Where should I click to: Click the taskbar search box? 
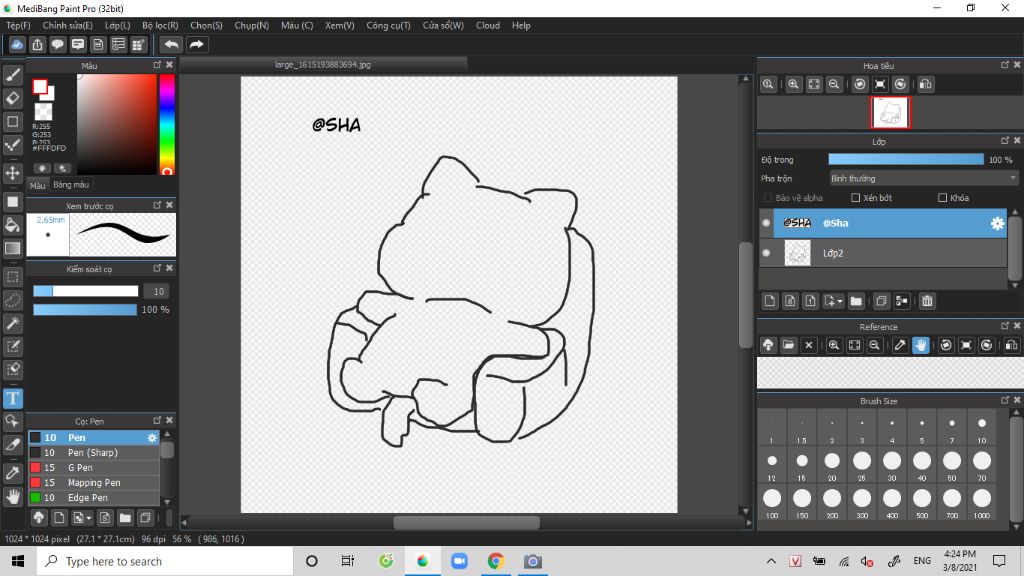click(x=165, y=561)
